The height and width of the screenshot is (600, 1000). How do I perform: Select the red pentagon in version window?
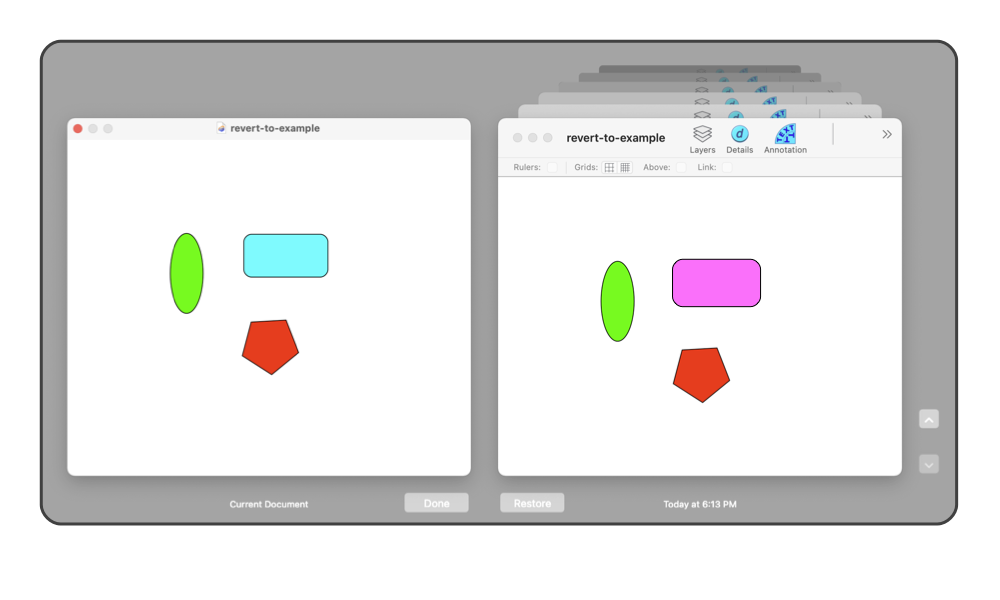point(702,374)
